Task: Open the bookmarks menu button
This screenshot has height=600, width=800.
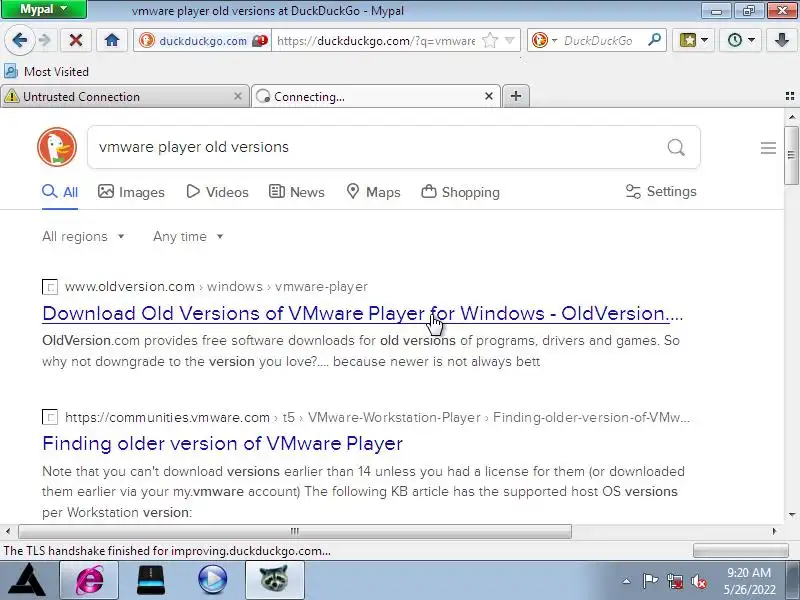Action: coord(693,40)
